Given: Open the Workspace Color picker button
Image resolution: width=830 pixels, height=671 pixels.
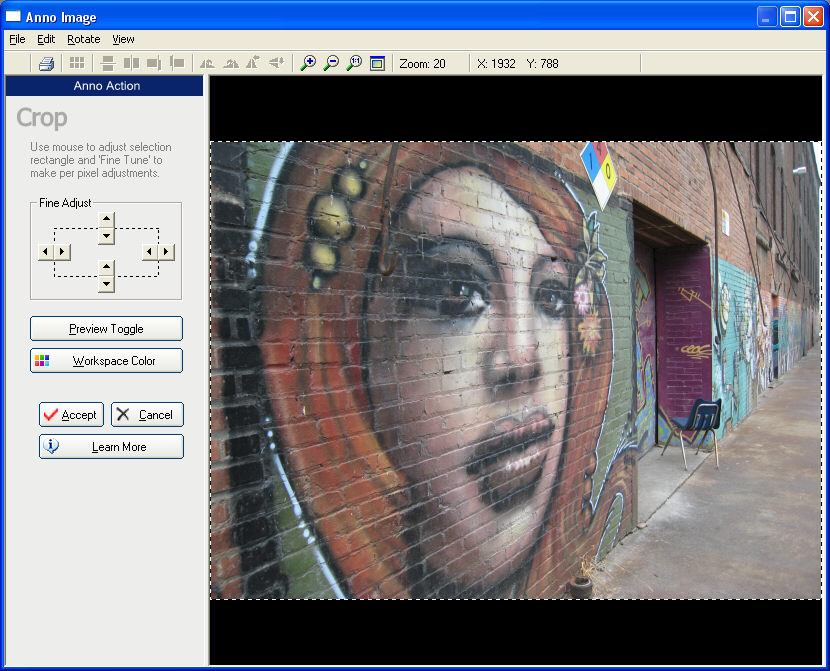Looking at the screenshot, I should [106, 360].
